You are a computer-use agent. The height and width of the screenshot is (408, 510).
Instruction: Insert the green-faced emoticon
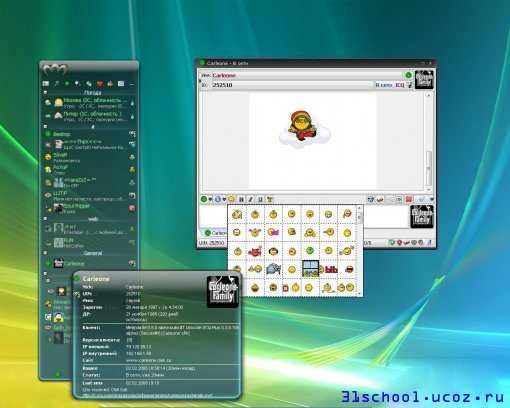(310, 250)
